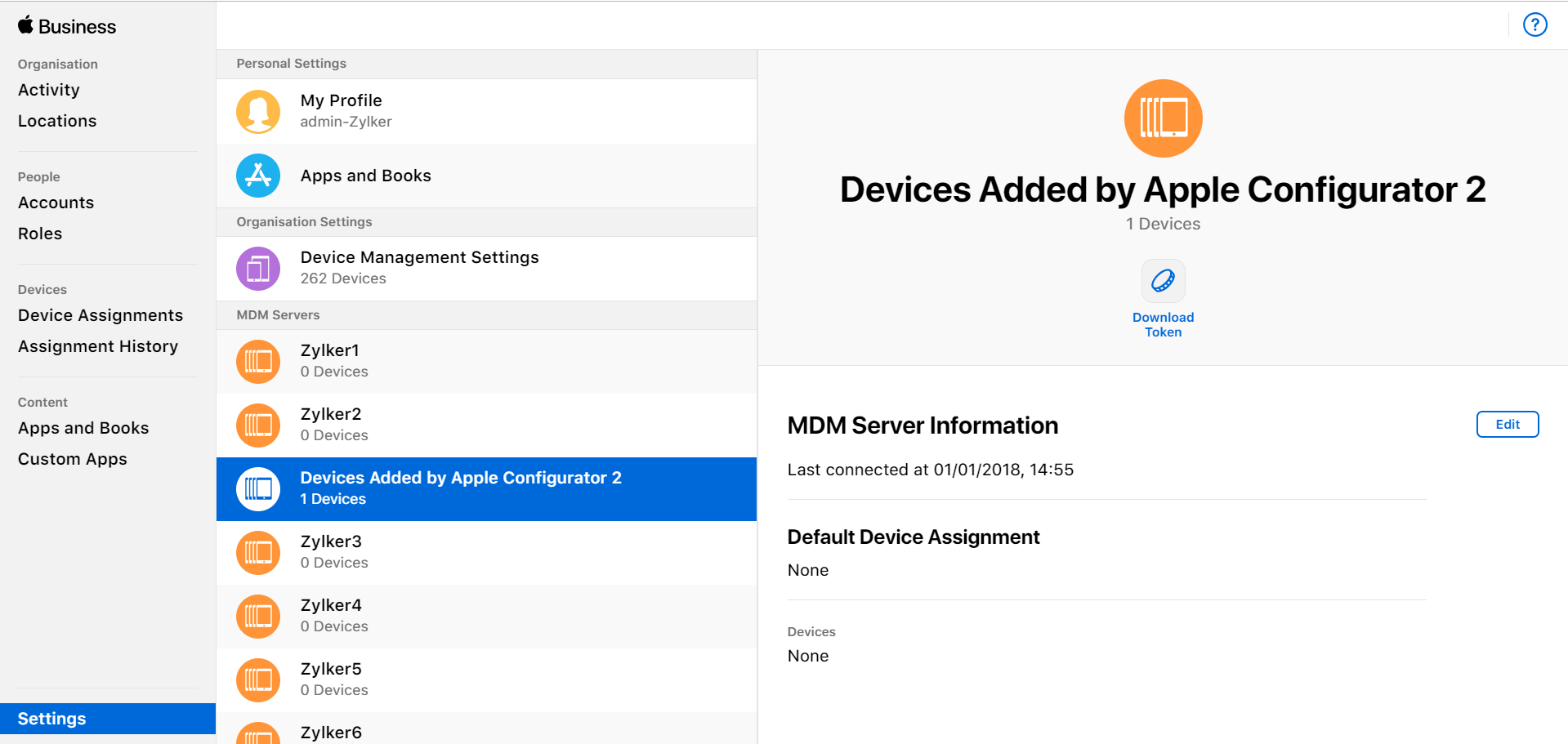The height and width of the screenshot is (744, 1568).
Task: Click the Device Management Settings purple icon
Action: [258, 268]
